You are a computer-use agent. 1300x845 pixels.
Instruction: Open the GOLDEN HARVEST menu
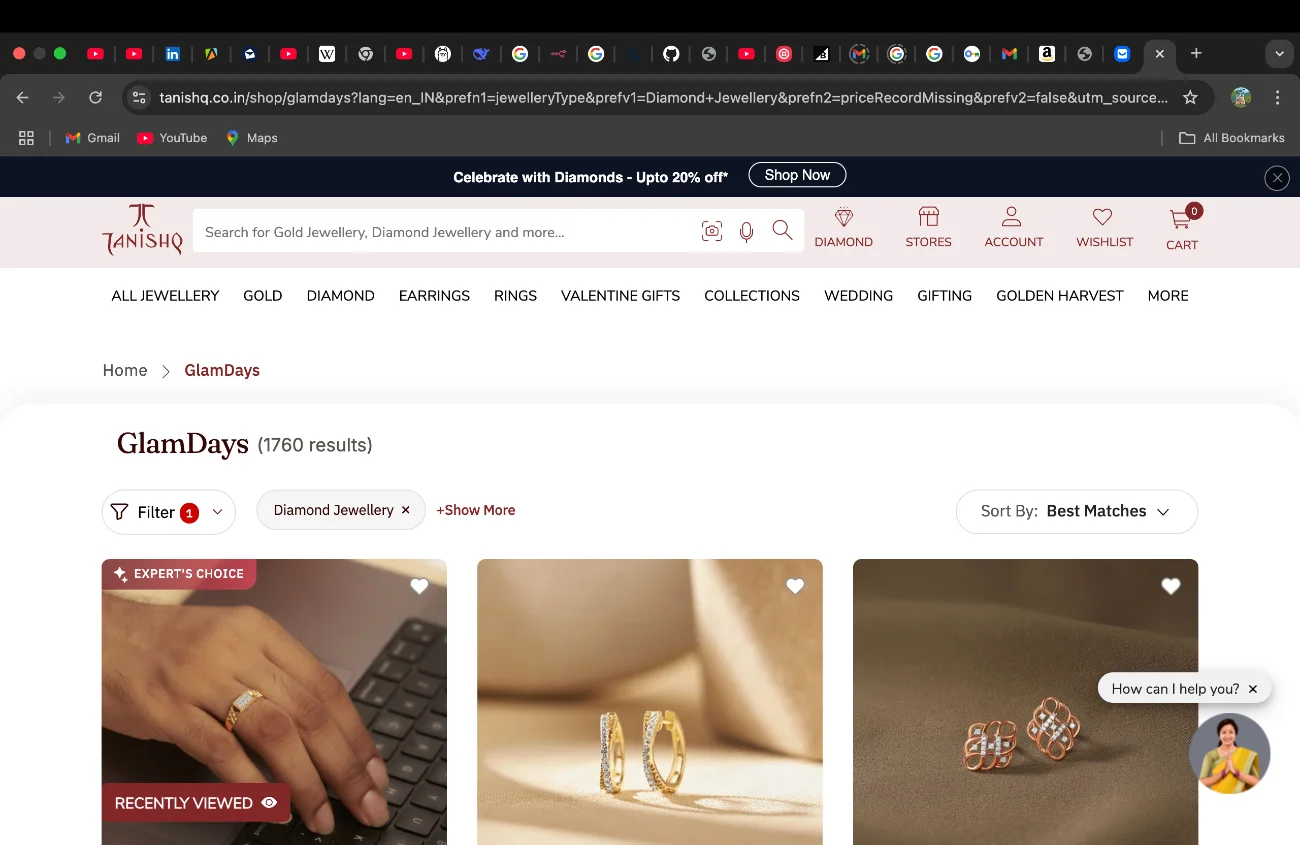(x=1060, y=296)
